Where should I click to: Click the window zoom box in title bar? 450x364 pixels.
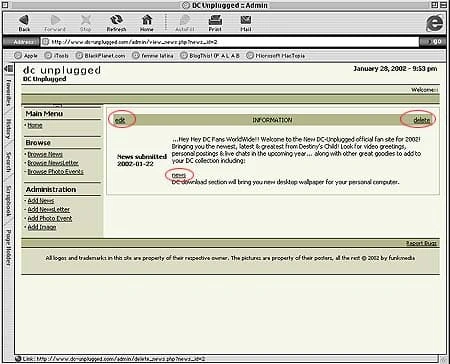pyautogui.click(x=434, y=5)
